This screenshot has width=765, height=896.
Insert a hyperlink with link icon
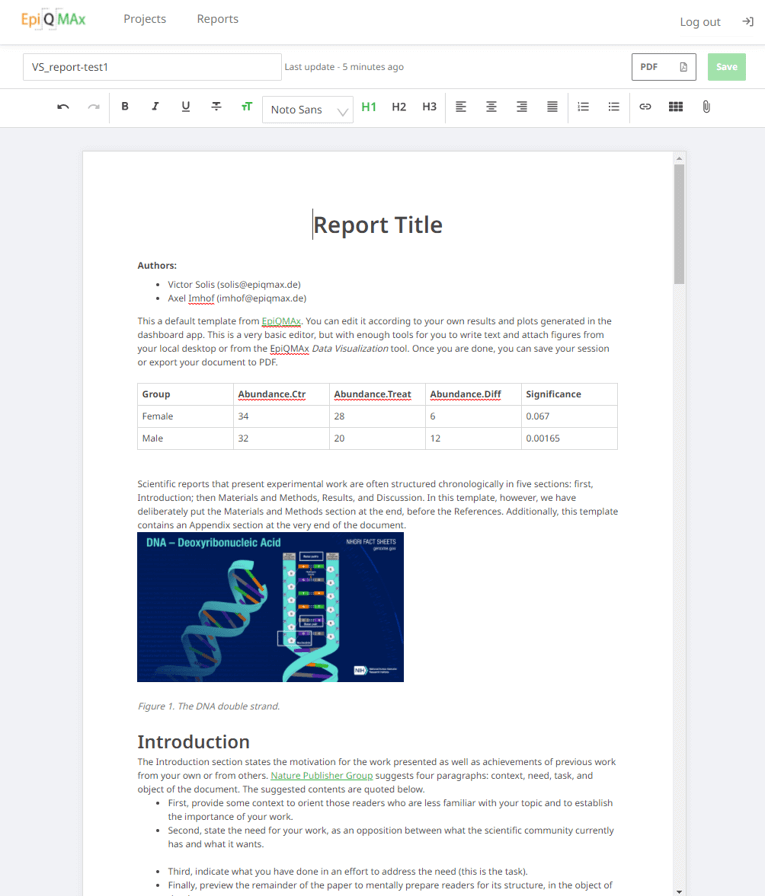pyautogui.click(x=645, y=107)
